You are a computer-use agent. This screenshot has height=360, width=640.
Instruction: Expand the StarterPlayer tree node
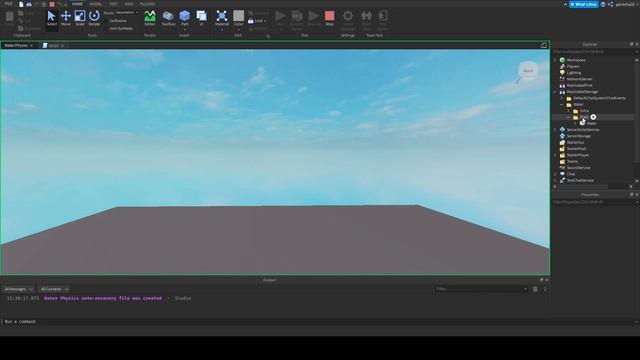pos(555,155)
